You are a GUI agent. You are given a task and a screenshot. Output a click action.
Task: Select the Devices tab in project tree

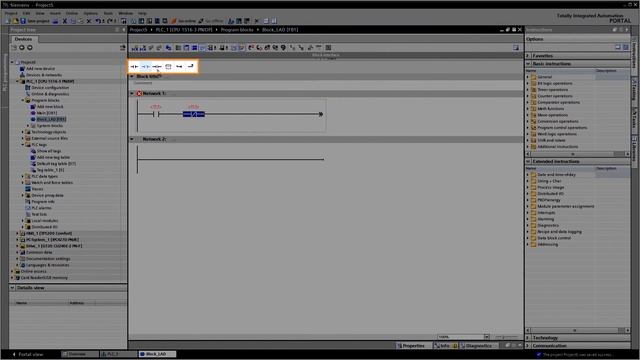[23, 39]
